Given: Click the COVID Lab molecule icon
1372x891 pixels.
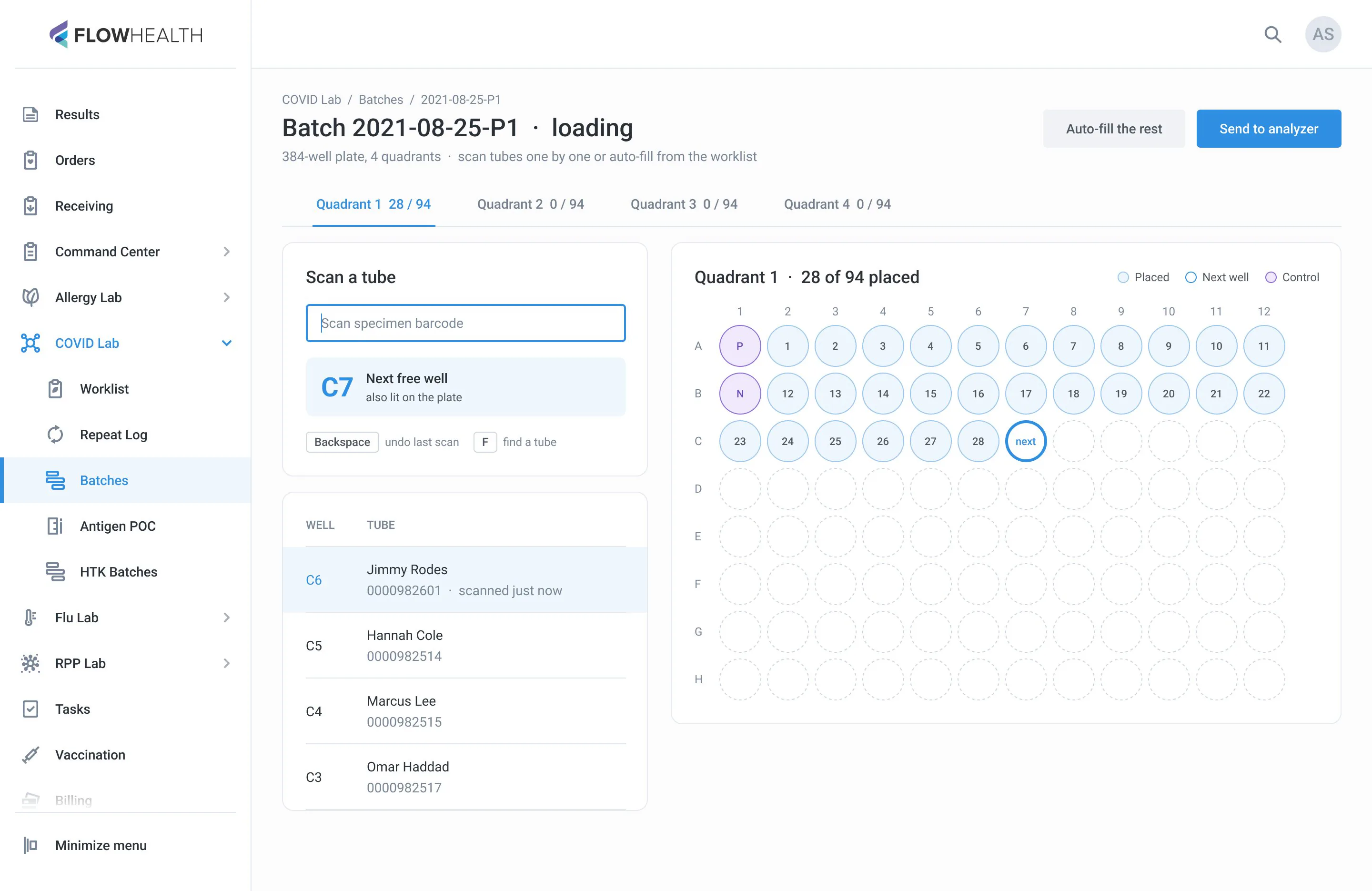Looking at the screenshot, I should click(x=30, y=343).
